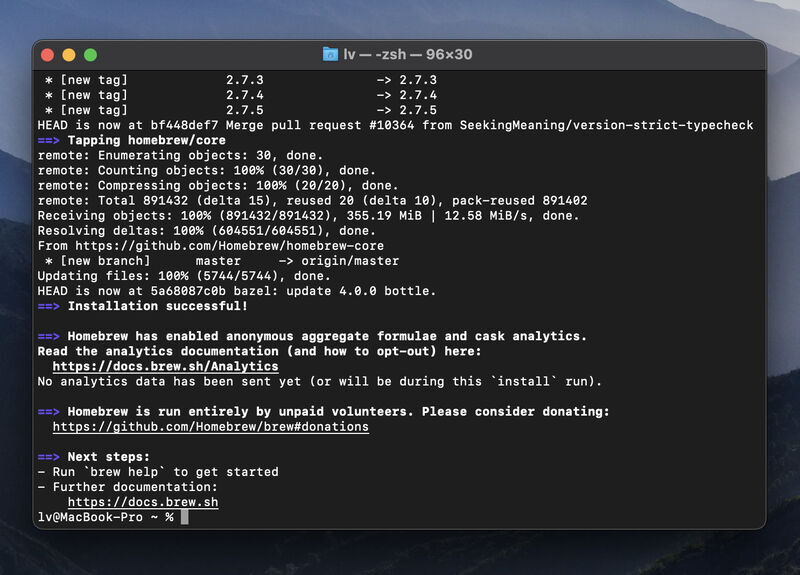
Task: Click the 'Tapping homebrew/core' heading
Action: pyautogui.click(x=132, y=140)
